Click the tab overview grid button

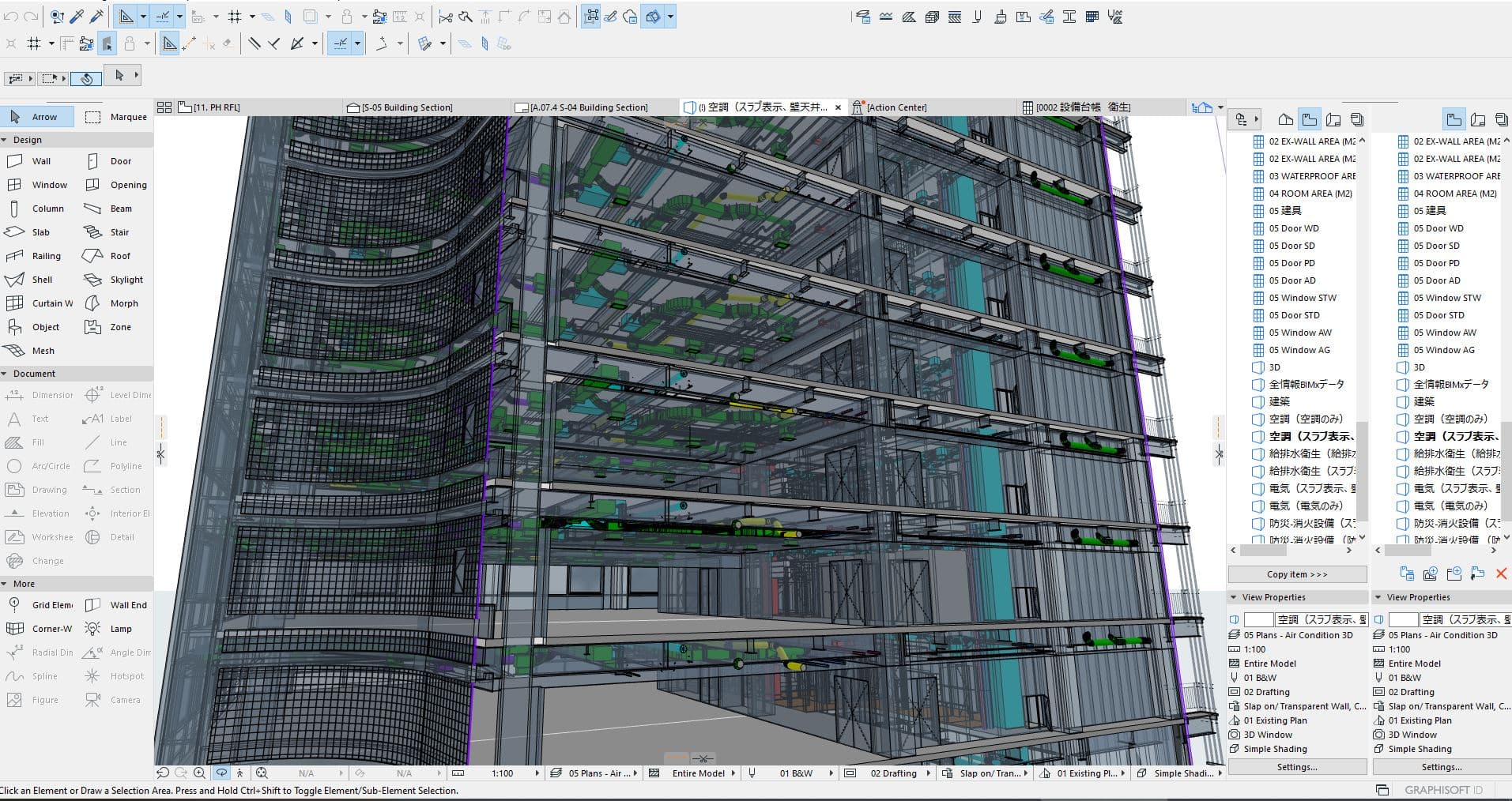tap(164, 107)
